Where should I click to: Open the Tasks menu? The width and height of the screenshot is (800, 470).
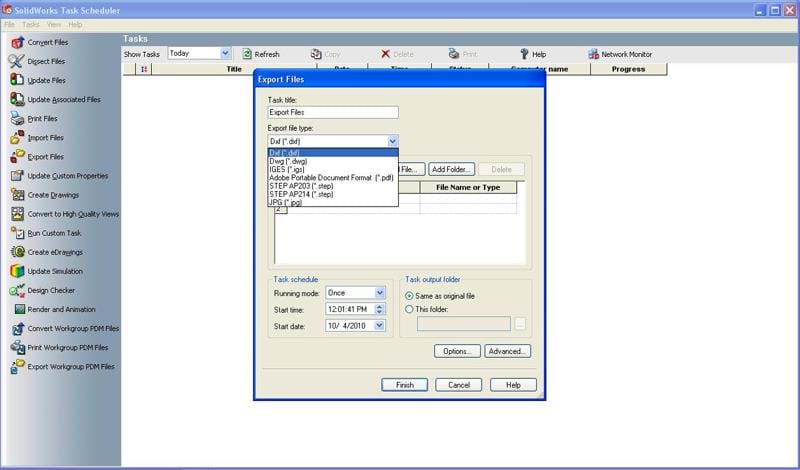31,24
